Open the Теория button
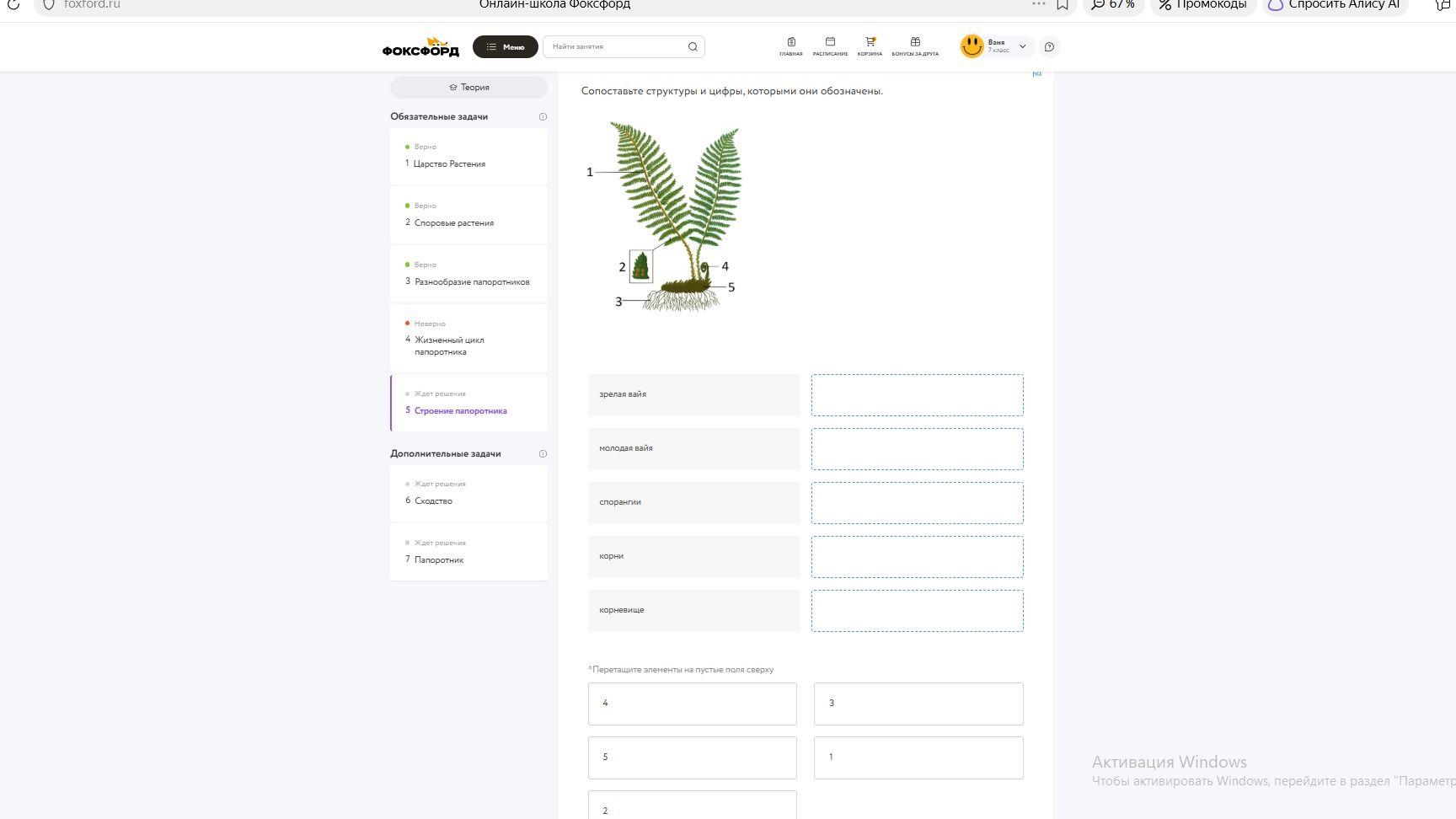The height and width of the screenshot is (819, 1456). pyautogui.click(x=468, y=88)
